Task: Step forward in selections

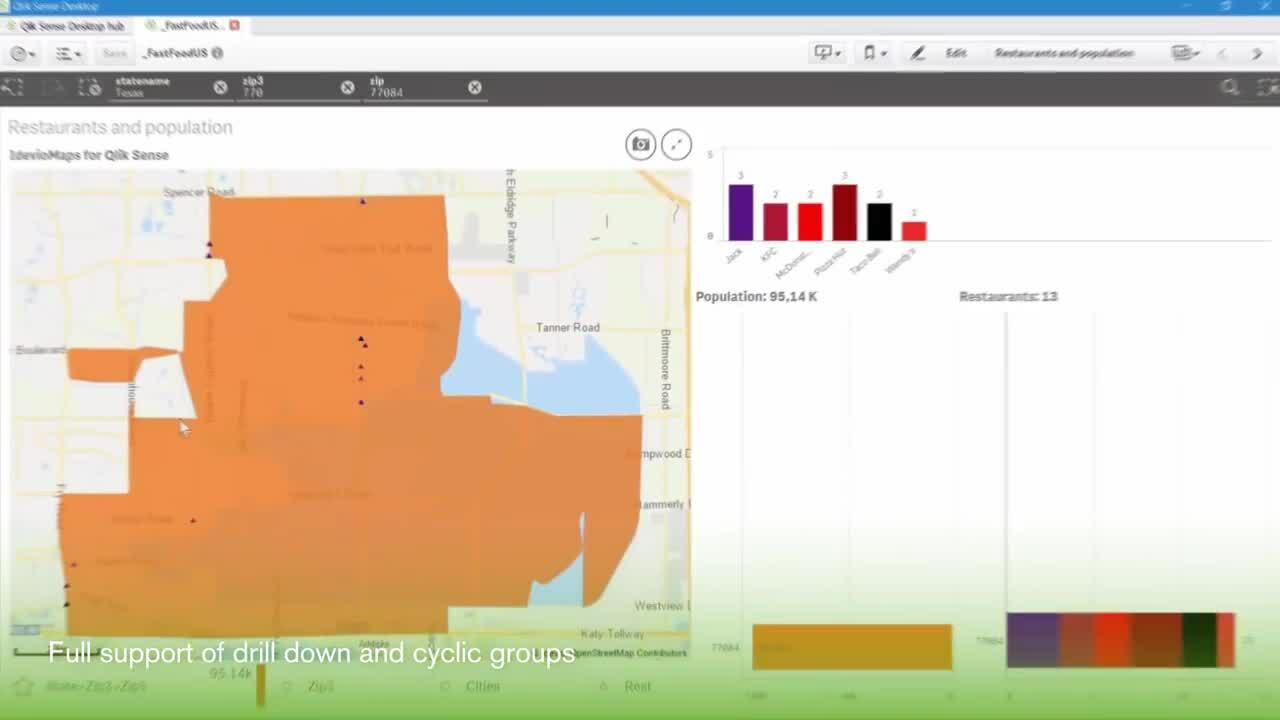Action: tap(52, 87)
